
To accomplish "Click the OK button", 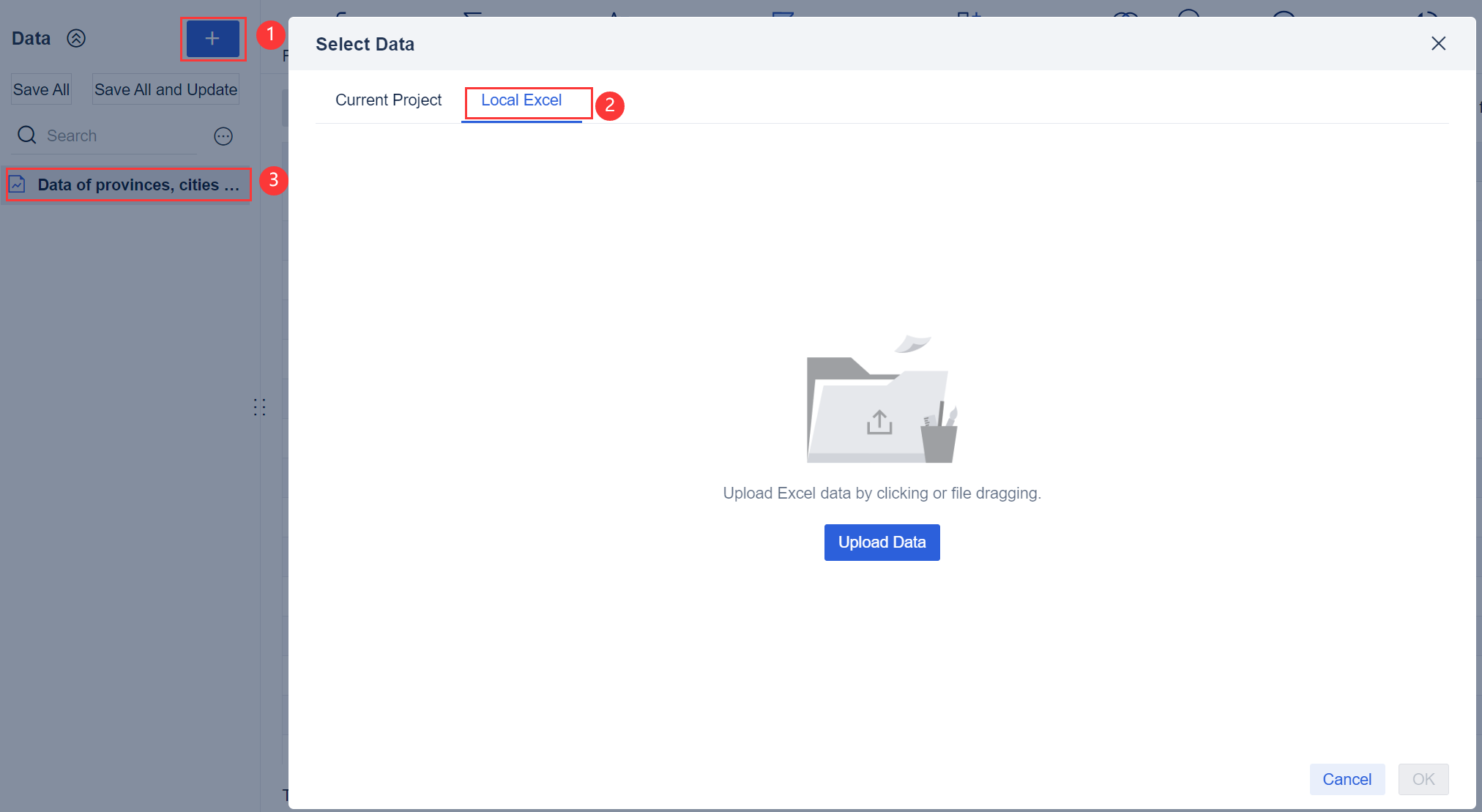I will pyautogui.click(x=1423, y=779).
